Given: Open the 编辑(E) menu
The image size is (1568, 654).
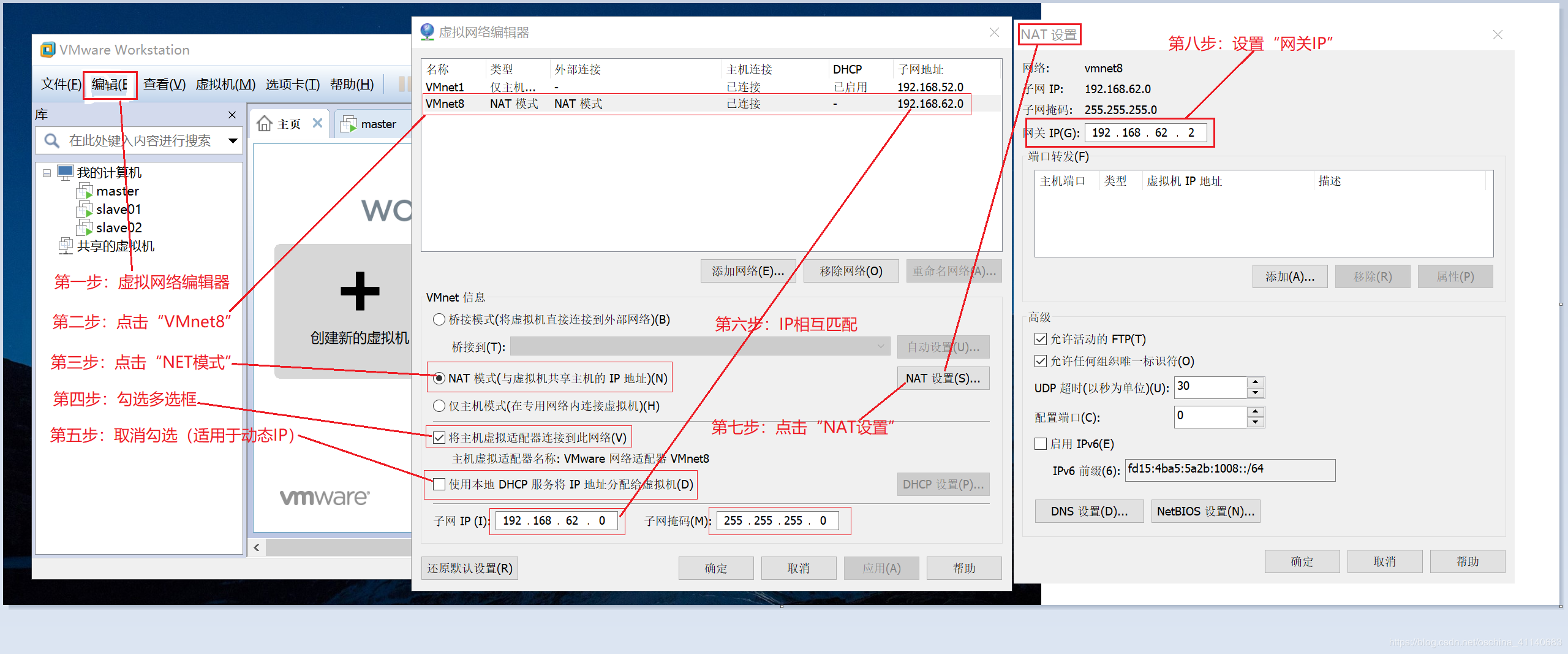Looking at the screenshot, I should click(x=110, y=85).
